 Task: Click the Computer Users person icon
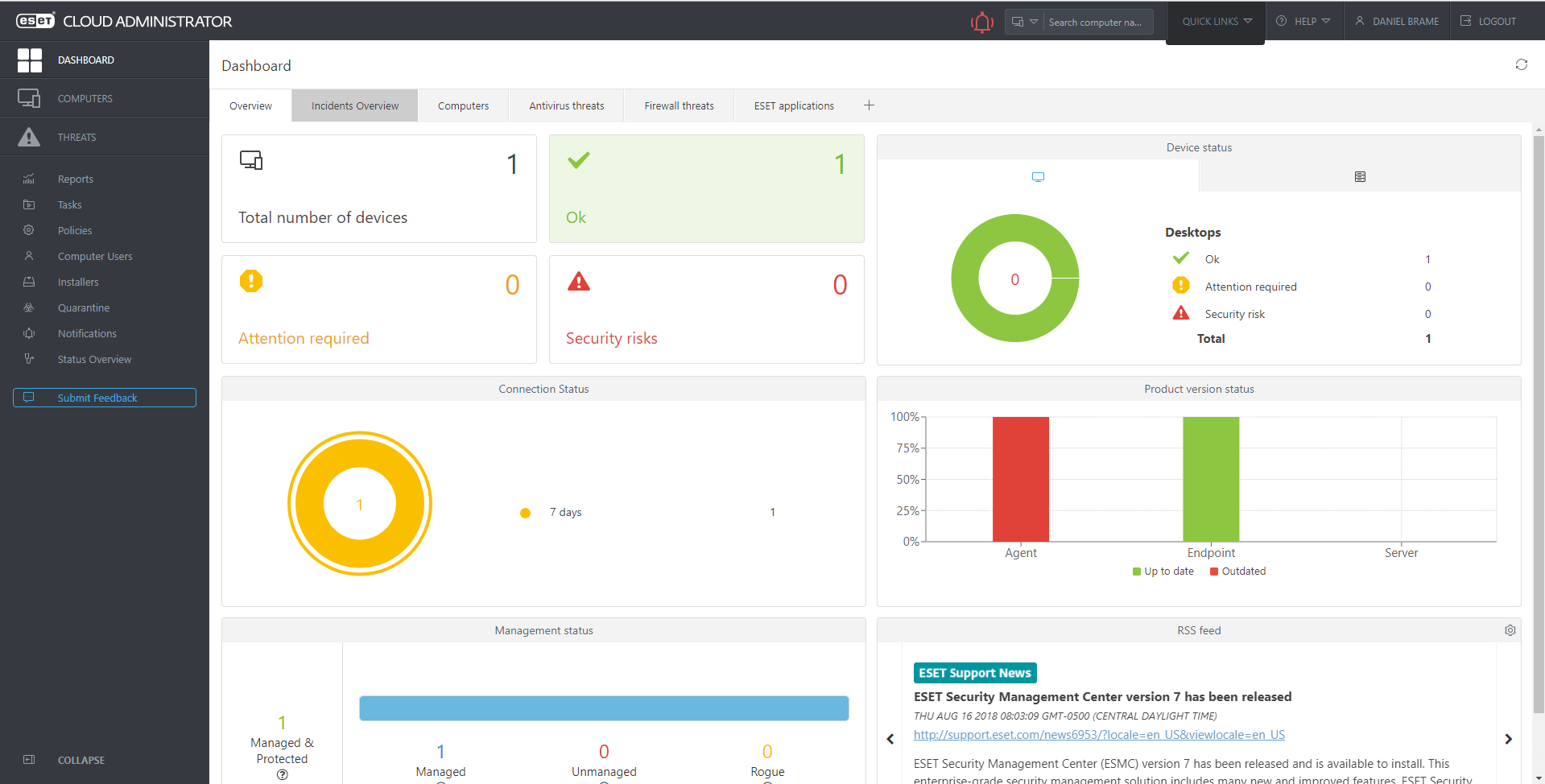(x=29, y=256)
